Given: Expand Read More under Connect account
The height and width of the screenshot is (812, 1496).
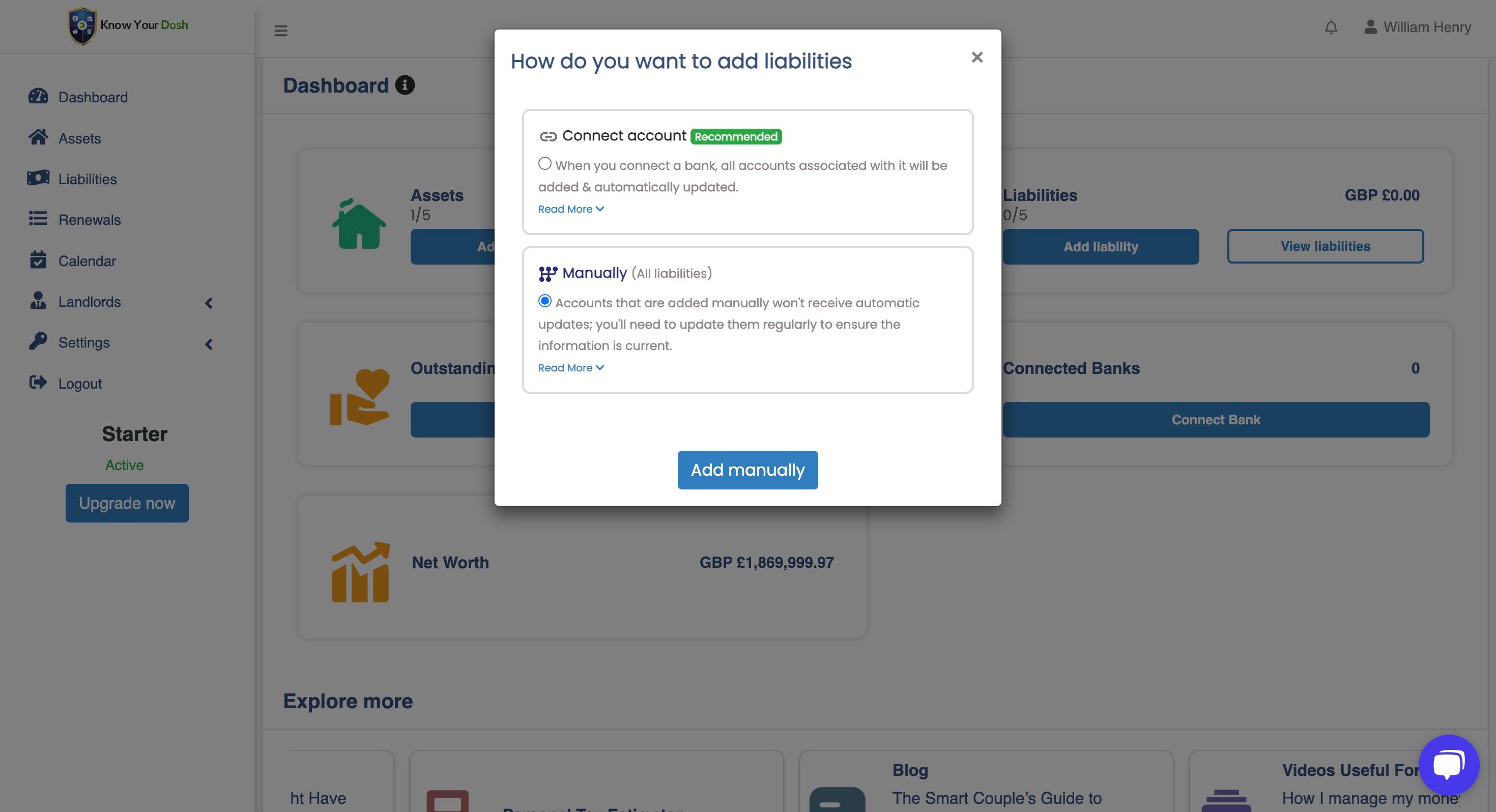Looking at the screenshot, I should (570, 209).
